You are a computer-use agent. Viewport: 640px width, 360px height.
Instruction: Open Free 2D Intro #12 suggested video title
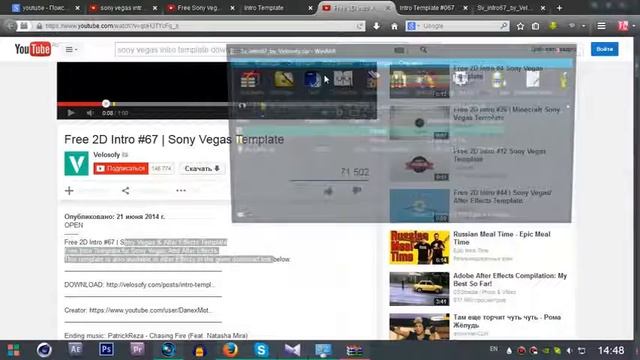[x=499, y=155]
